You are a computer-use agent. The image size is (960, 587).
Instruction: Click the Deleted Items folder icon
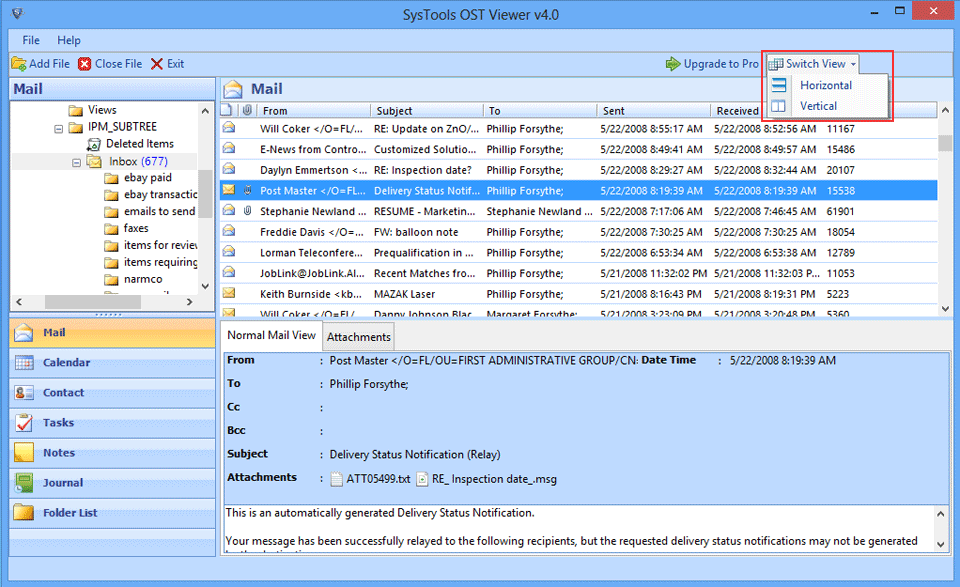pos(94,144)
